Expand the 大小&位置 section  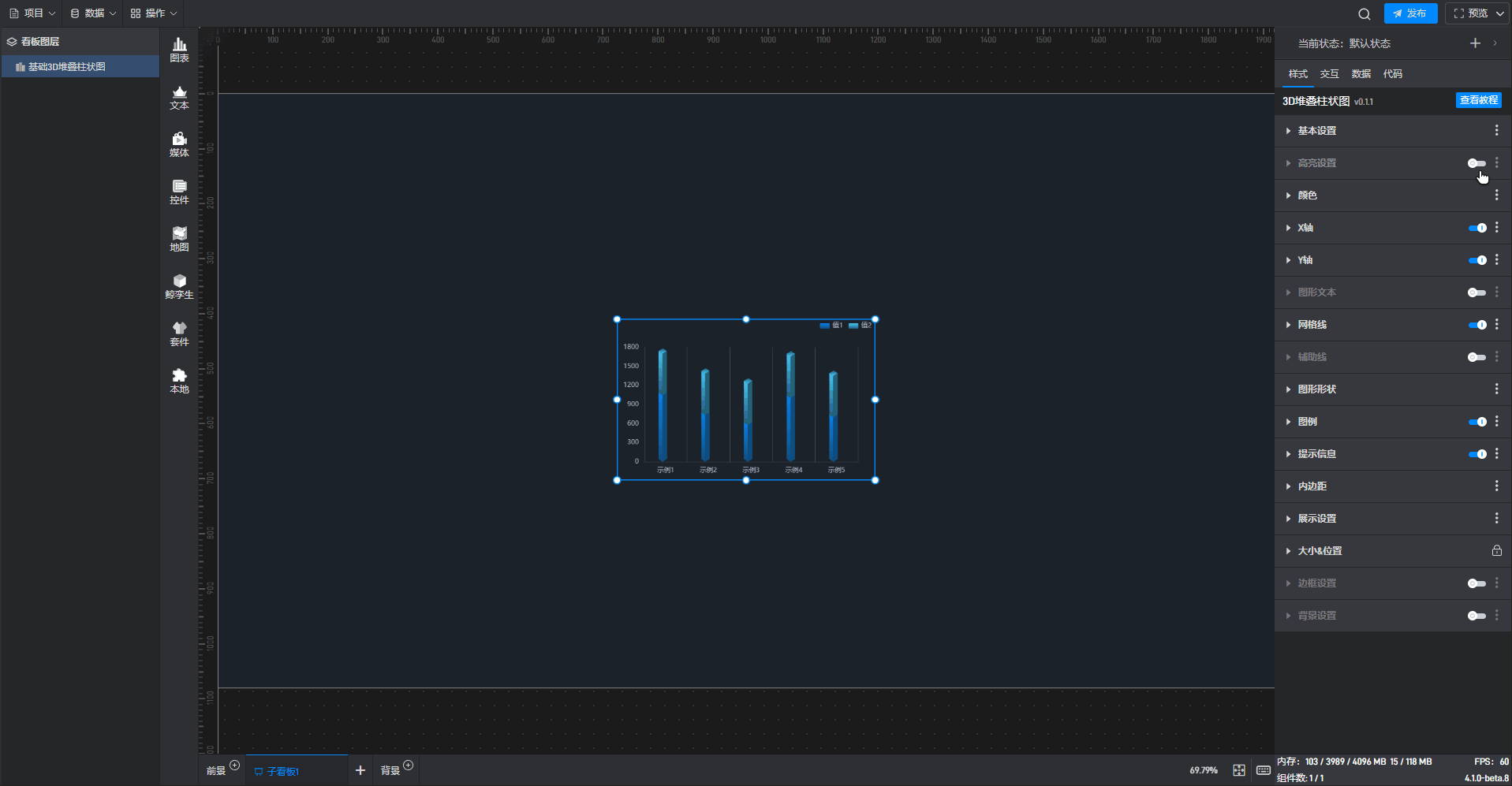pyautogui.click(x=1288, y=551)
